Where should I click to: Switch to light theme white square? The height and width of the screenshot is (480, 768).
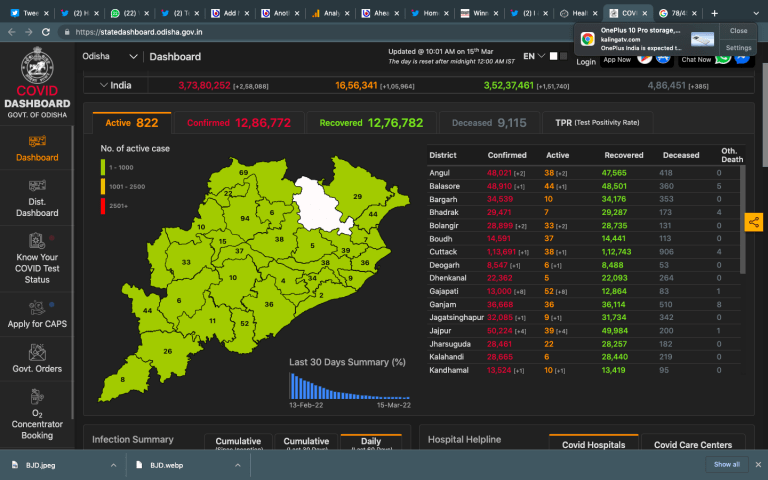coord(553,56)
